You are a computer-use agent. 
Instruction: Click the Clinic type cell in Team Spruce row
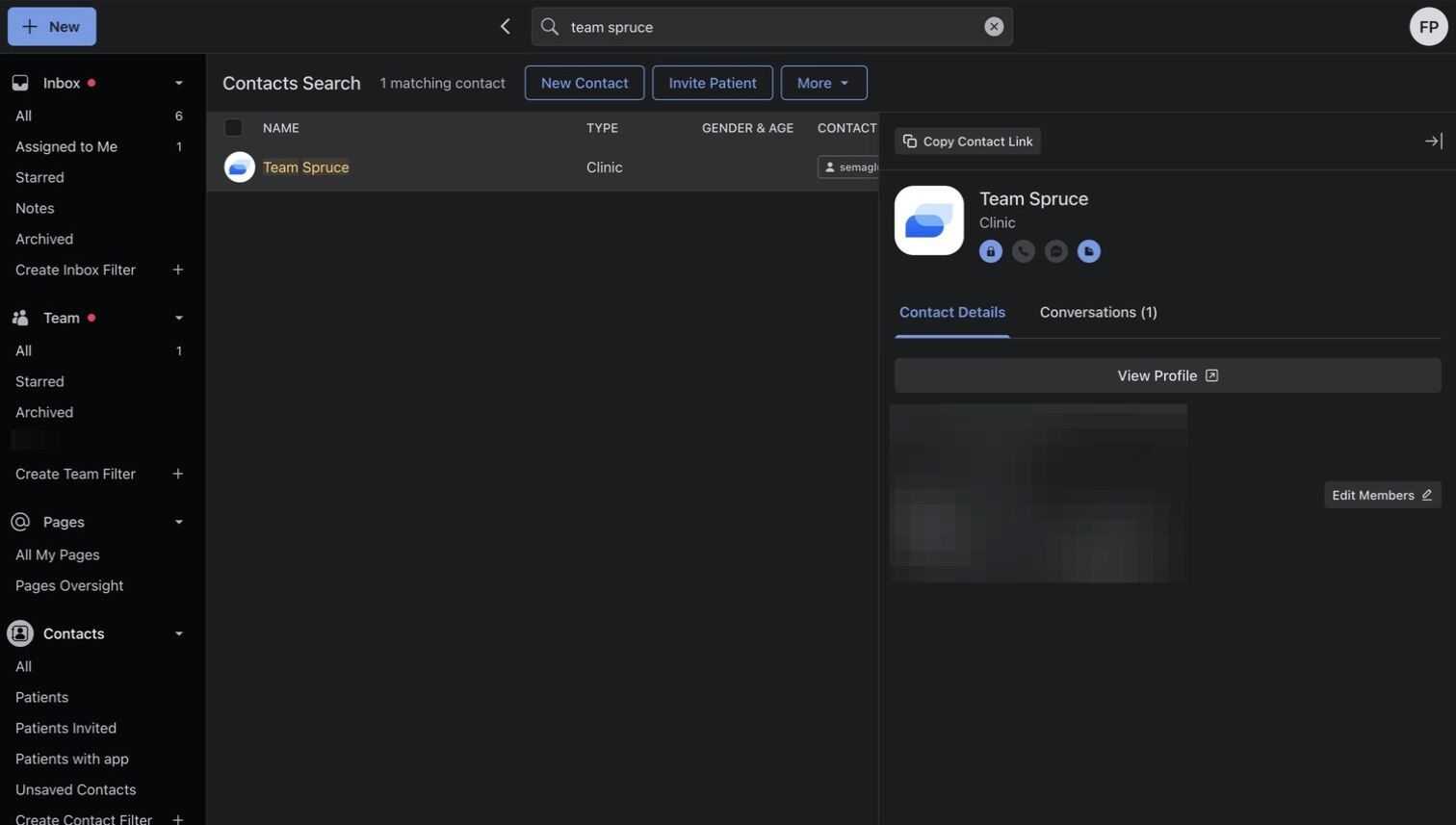605,168
